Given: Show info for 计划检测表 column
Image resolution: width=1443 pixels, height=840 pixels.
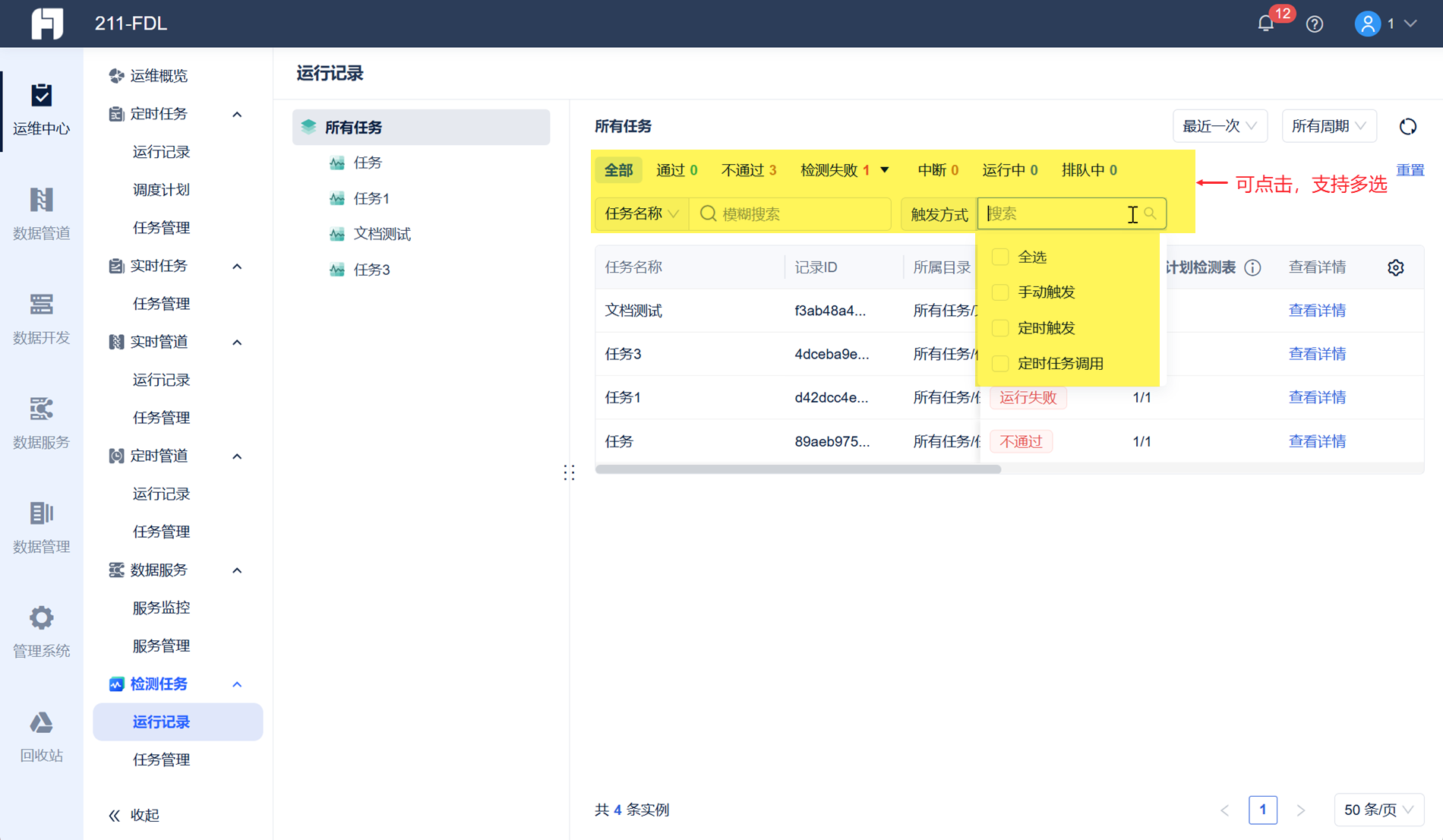Looking at the screenshot, I should point(1253,267).
